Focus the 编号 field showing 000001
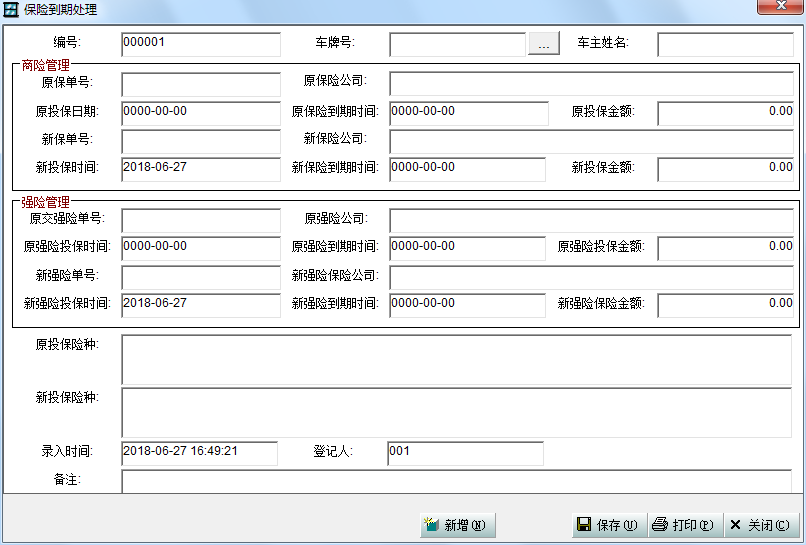 point(201,45)
